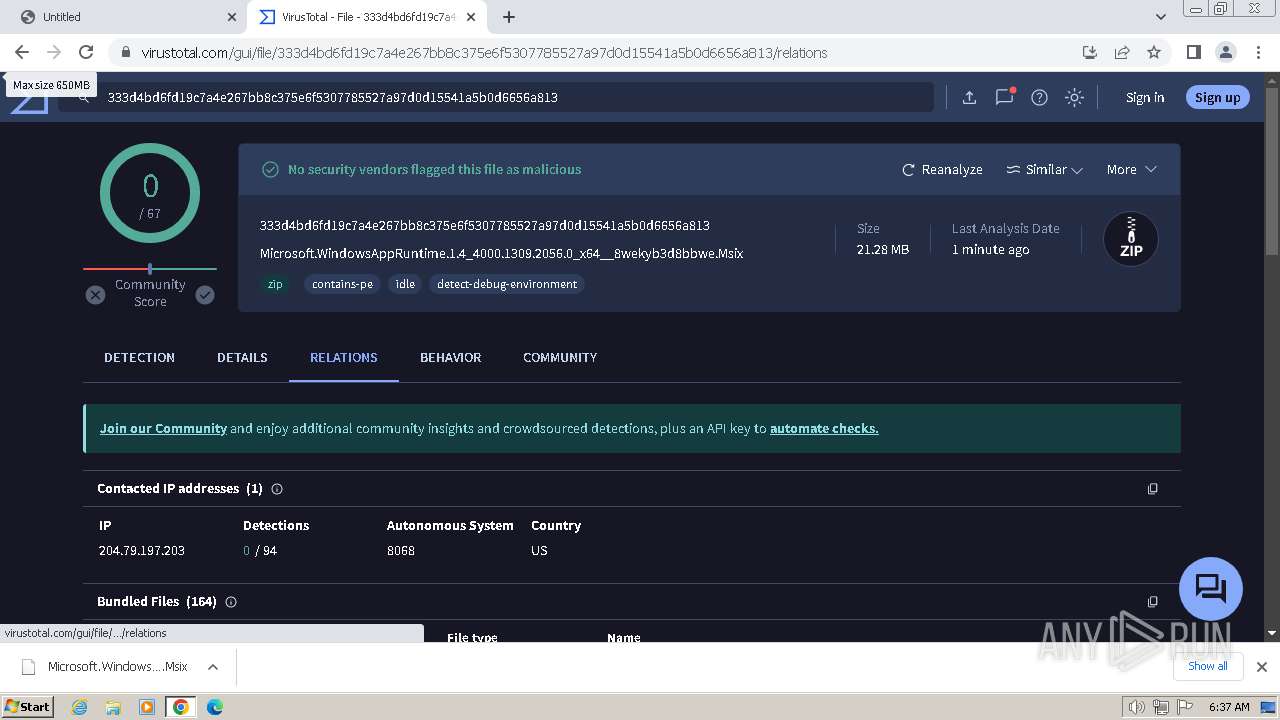Bookmark this page with star icon
This screenshot has height=720, width=1280.
coord(1154,52)
